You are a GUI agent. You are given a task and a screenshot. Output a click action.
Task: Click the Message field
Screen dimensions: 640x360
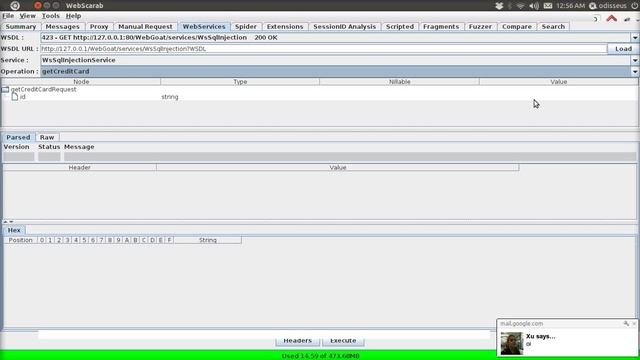click(350, 157)
